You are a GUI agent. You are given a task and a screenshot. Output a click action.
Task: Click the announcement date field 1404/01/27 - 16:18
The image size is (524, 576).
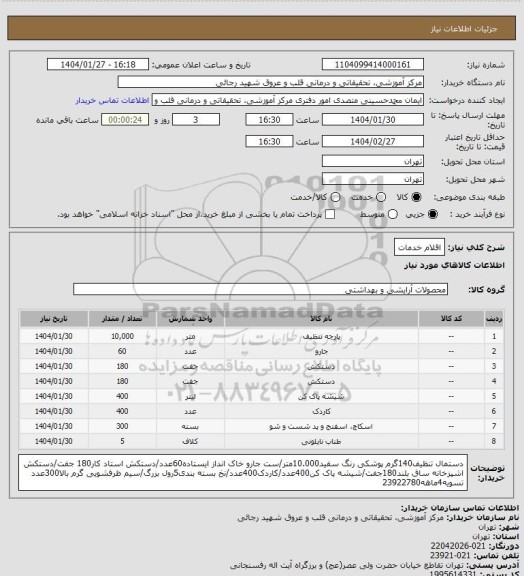coord(98,64)
